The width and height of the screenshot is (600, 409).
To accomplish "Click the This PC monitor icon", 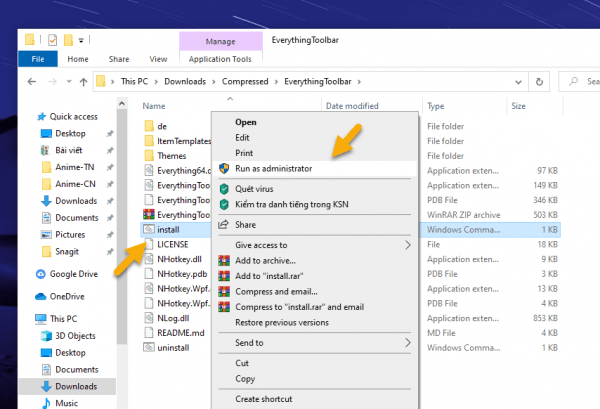I will 41,319.
